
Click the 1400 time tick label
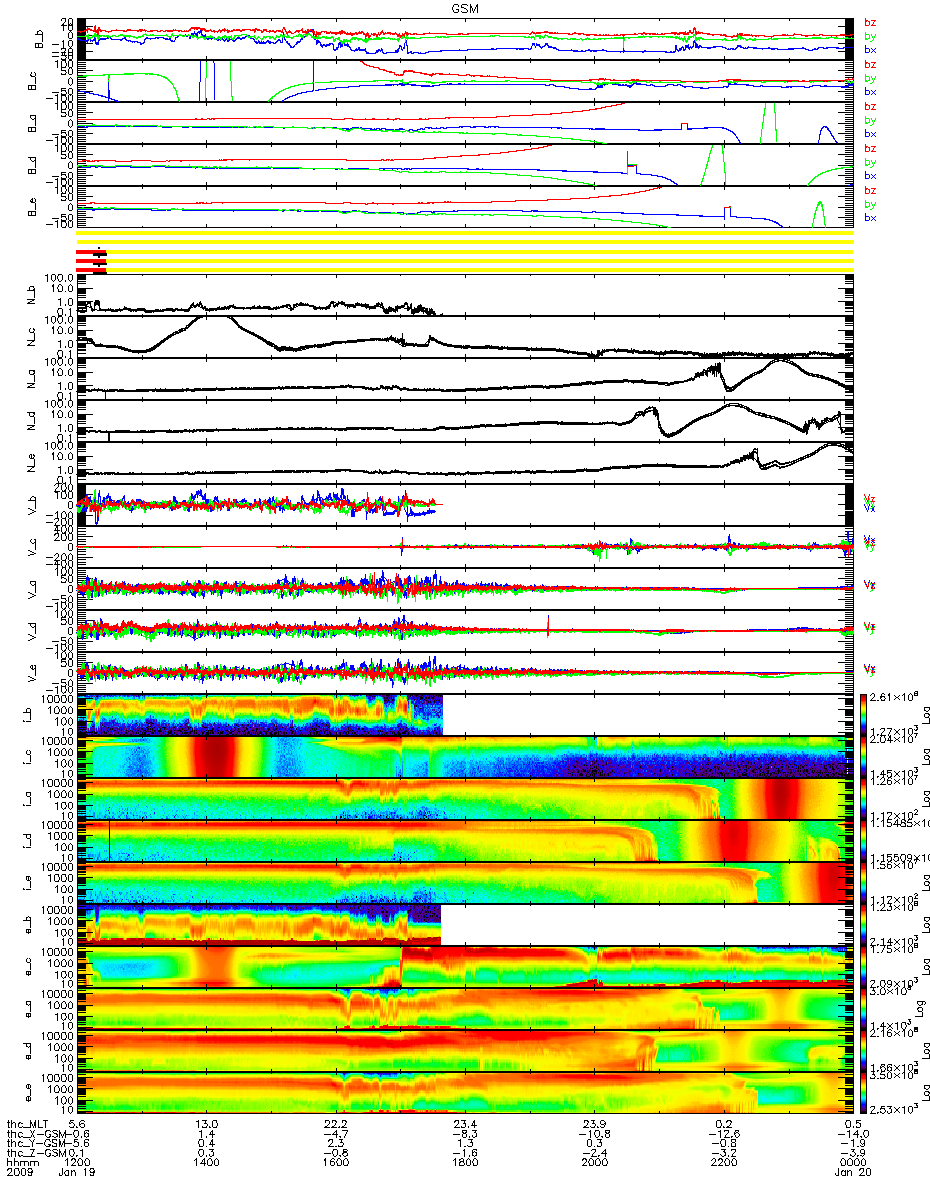pyautogui.click(x=207, y=1162)
